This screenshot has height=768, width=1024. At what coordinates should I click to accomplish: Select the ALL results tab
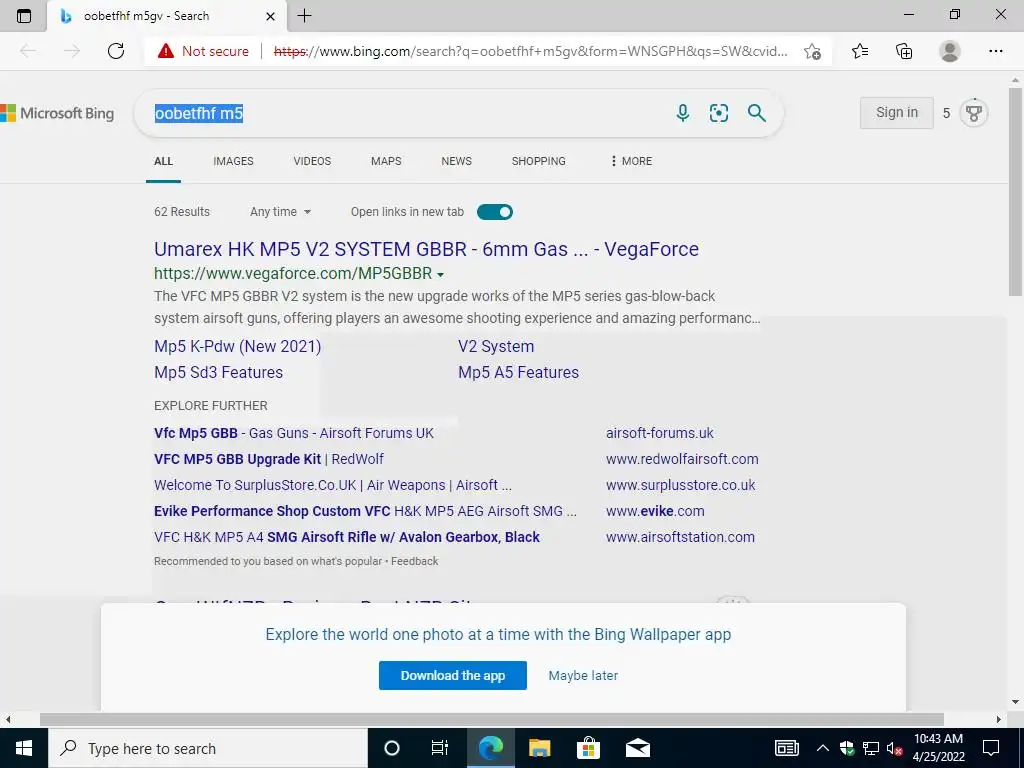pyautogui.click(x=163, y=161)
